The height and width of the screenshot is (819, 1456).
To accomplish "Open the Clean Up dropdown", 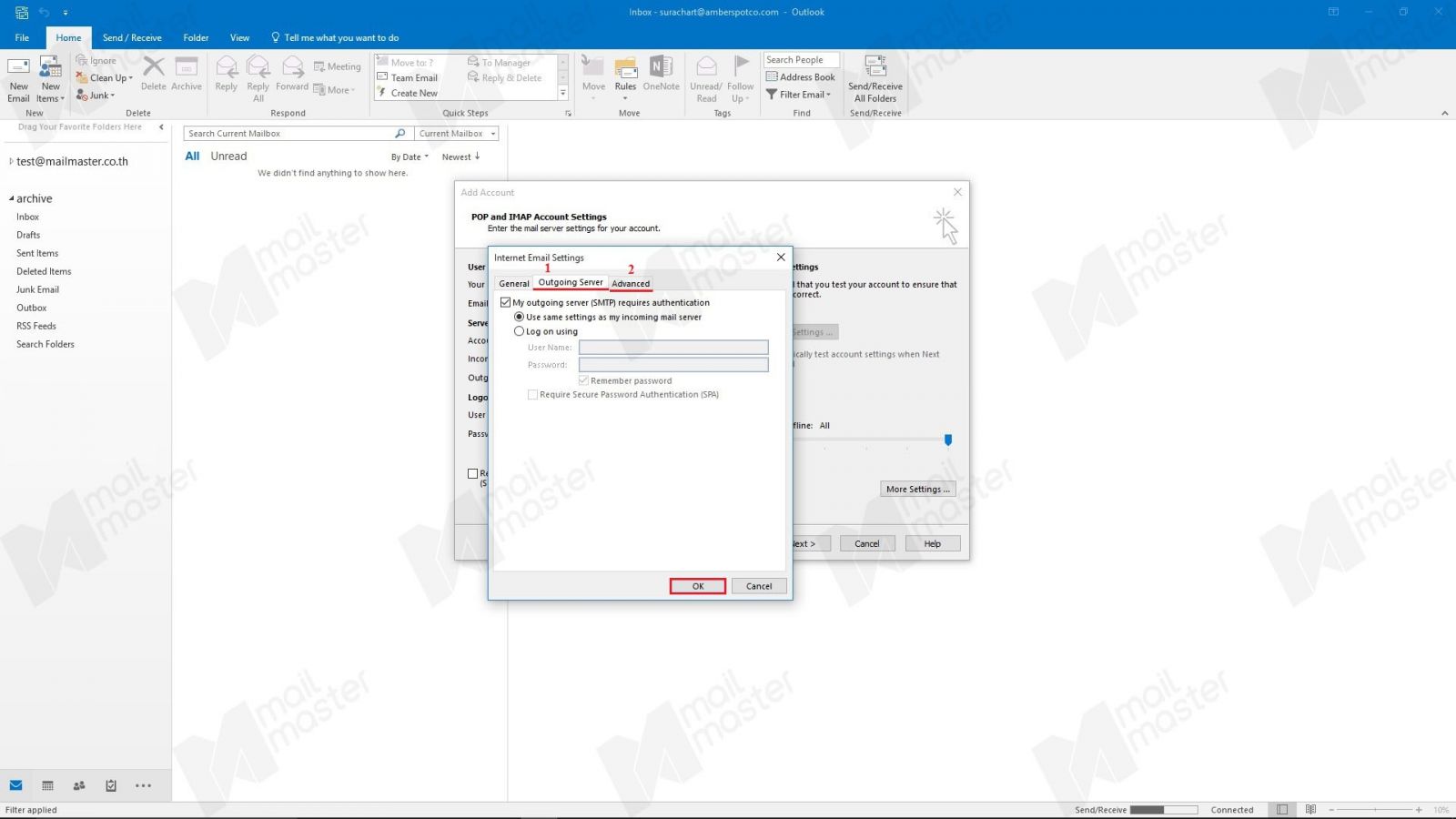I will [x=105, y=78].
